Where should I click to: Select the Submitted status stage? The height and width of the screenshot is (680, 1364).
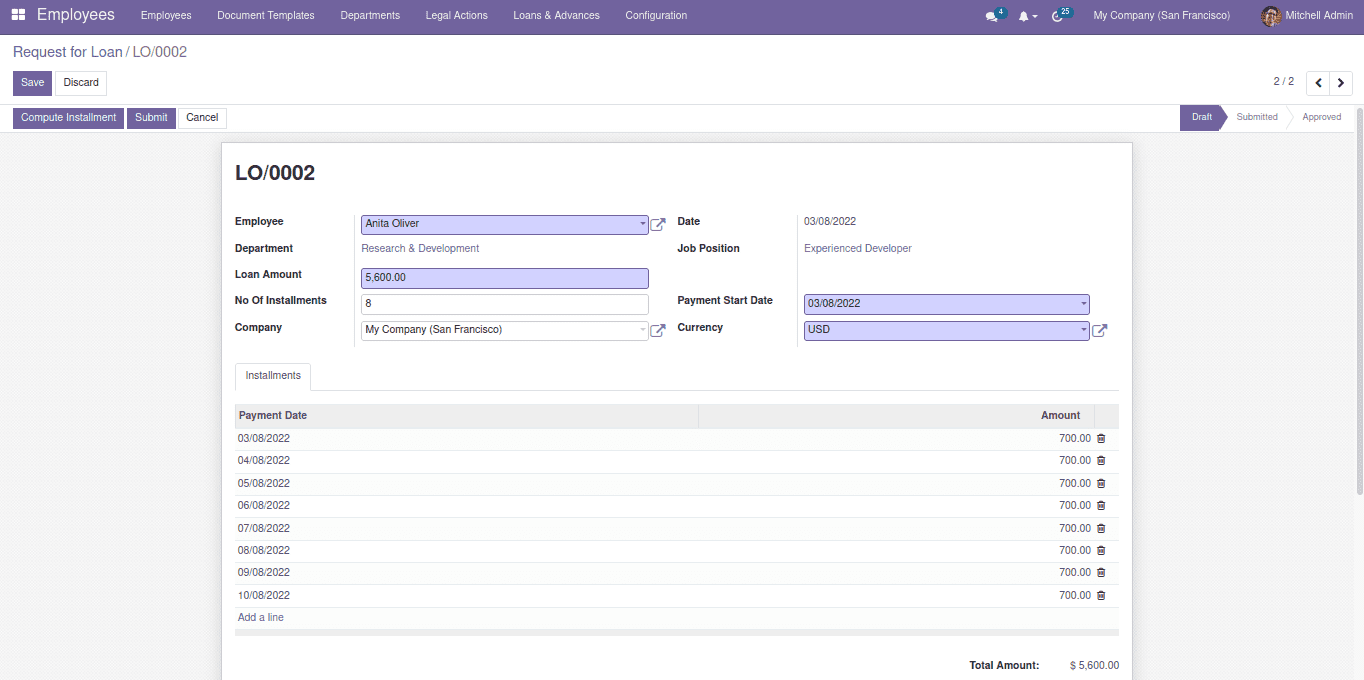click(x=1256, y=117)
